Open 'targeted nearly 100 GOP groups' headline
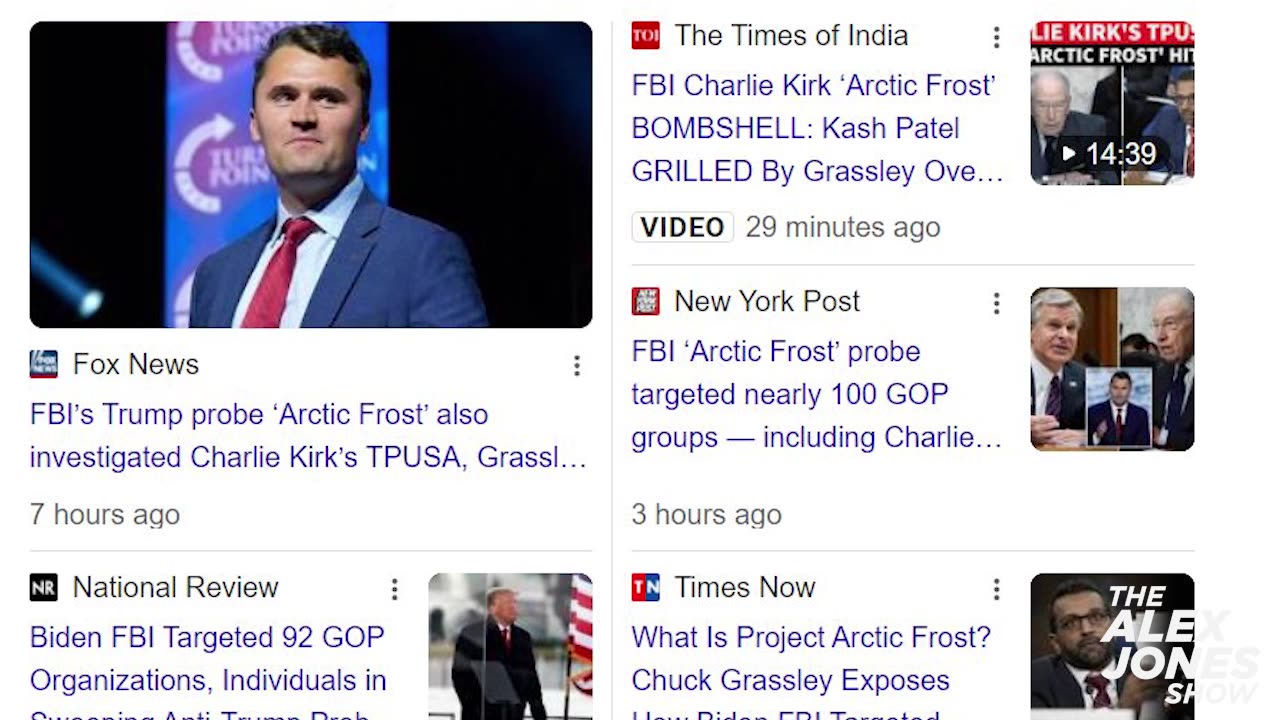Image resolution: width=1280 pixels, height=720 pixels. tap(816, 394)
